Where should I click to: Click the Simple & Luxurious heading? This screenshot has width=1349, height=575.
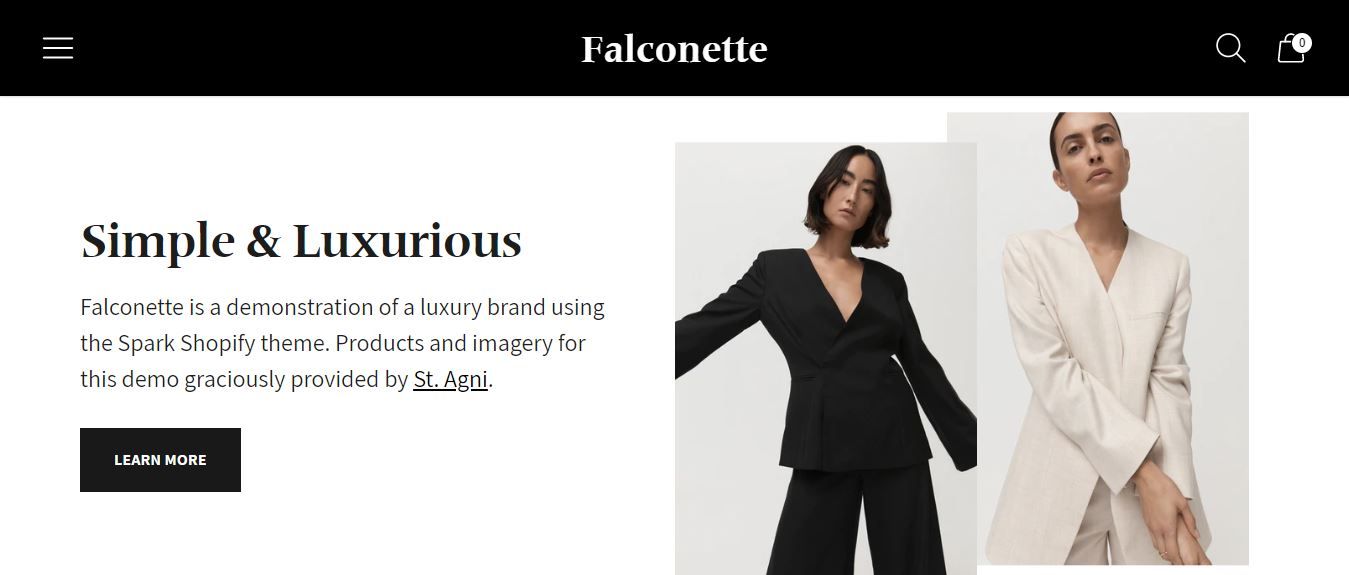coord(301,241)
